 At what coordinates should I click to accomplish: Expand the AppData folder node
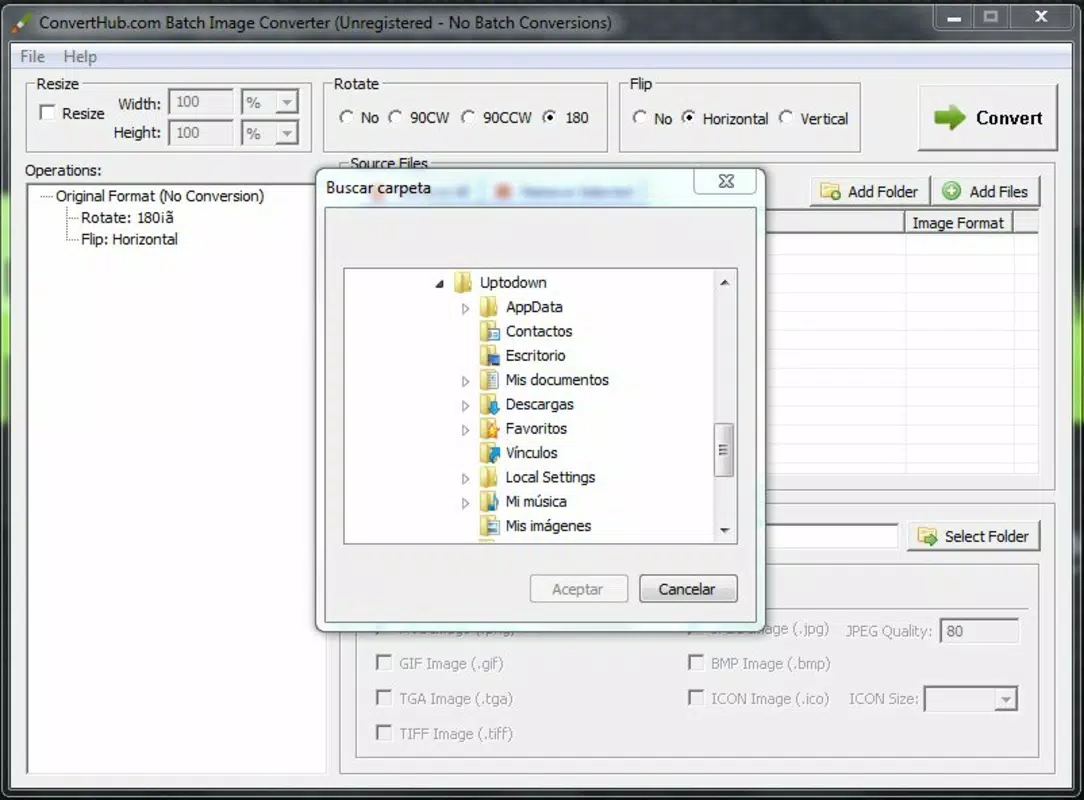[x=465, y=308]
